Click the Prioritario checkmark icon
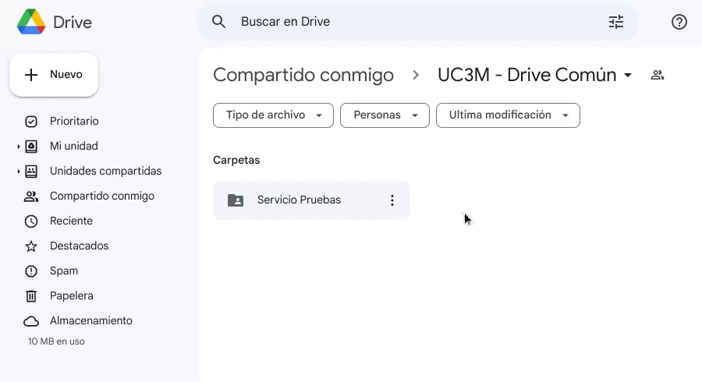This screenshot has height=382, width=702. tap(31, 121)
